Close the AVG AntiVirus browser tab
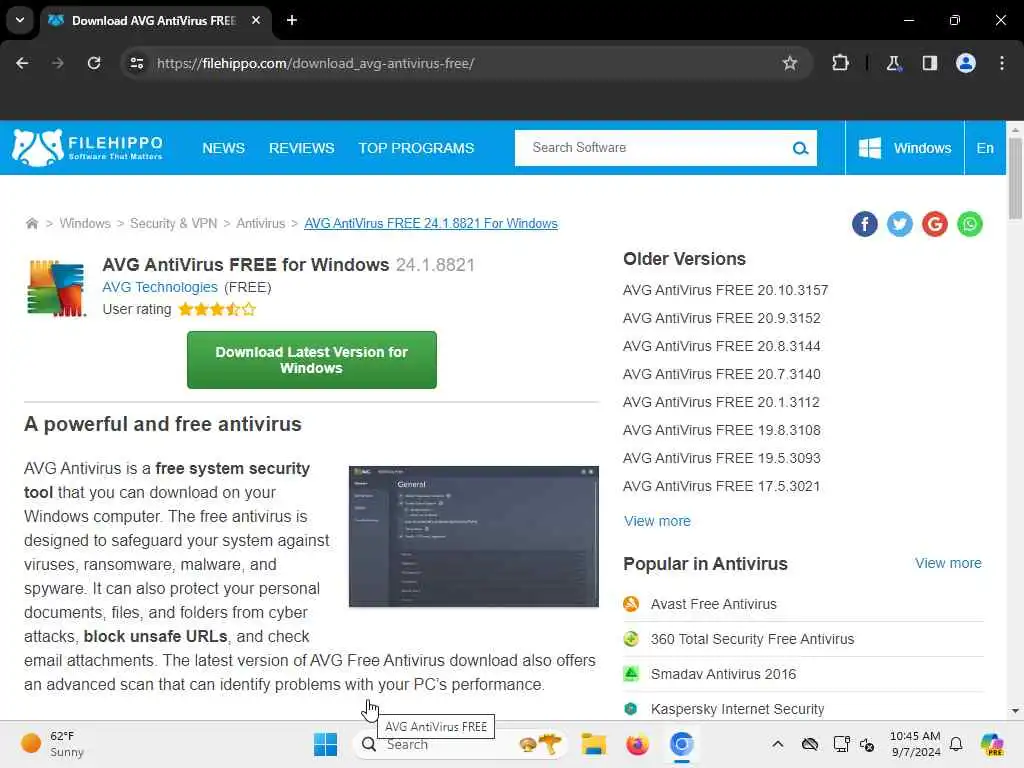The width and height of the screenshot is (1024, 768). 256,20
